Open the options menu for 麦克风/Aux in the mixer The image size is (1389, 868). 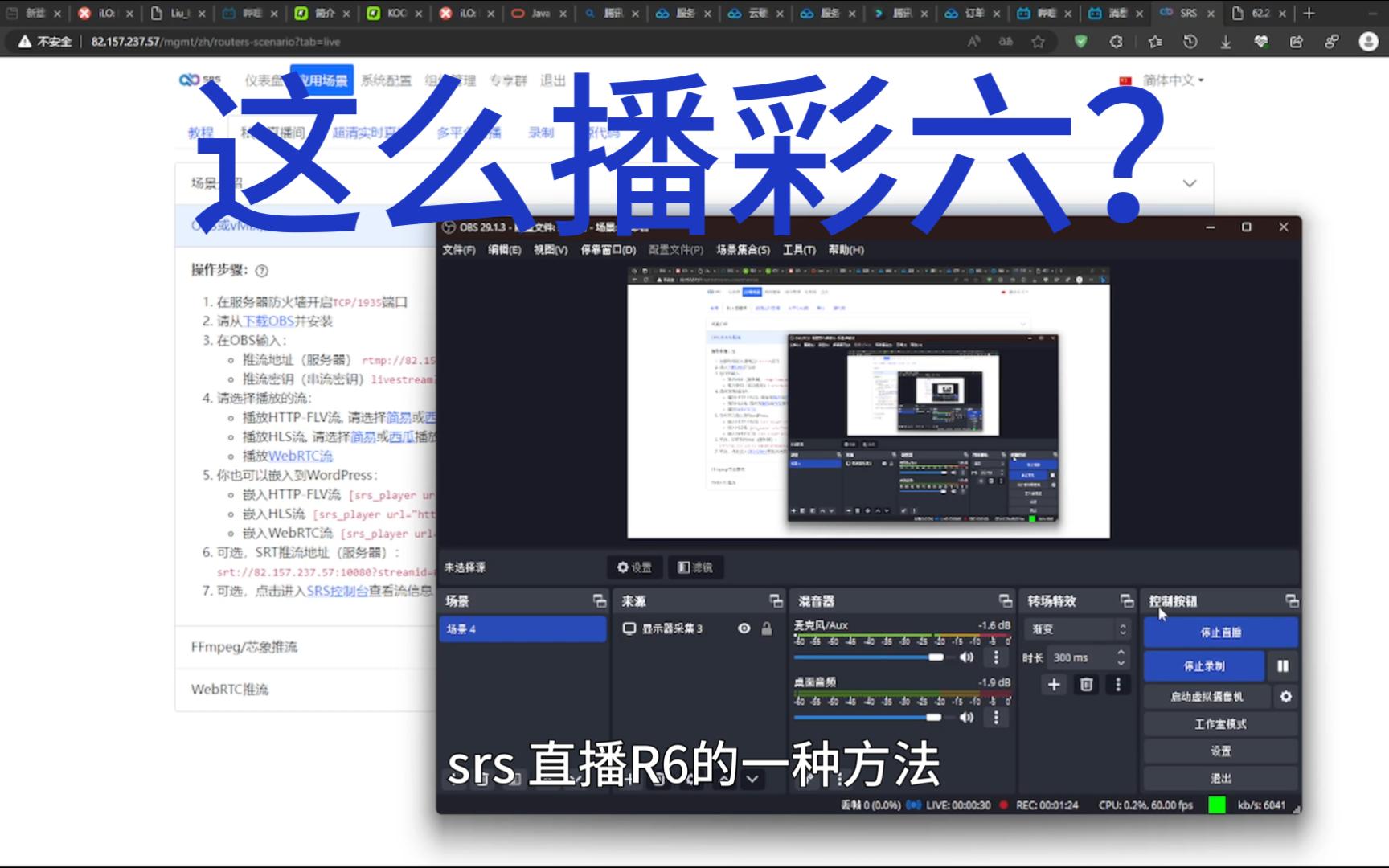coord(996,657)
